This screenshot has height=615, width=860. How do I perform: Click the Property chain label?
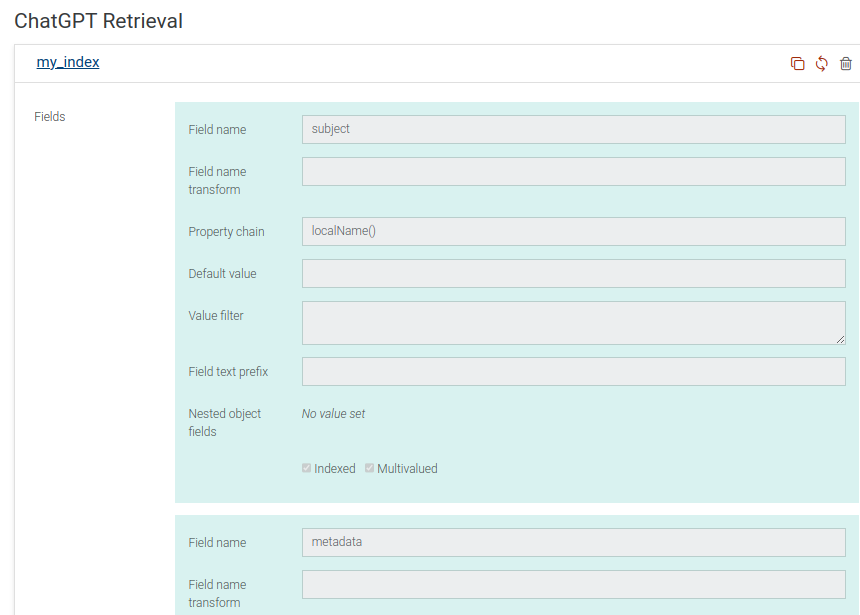[227, 232]
